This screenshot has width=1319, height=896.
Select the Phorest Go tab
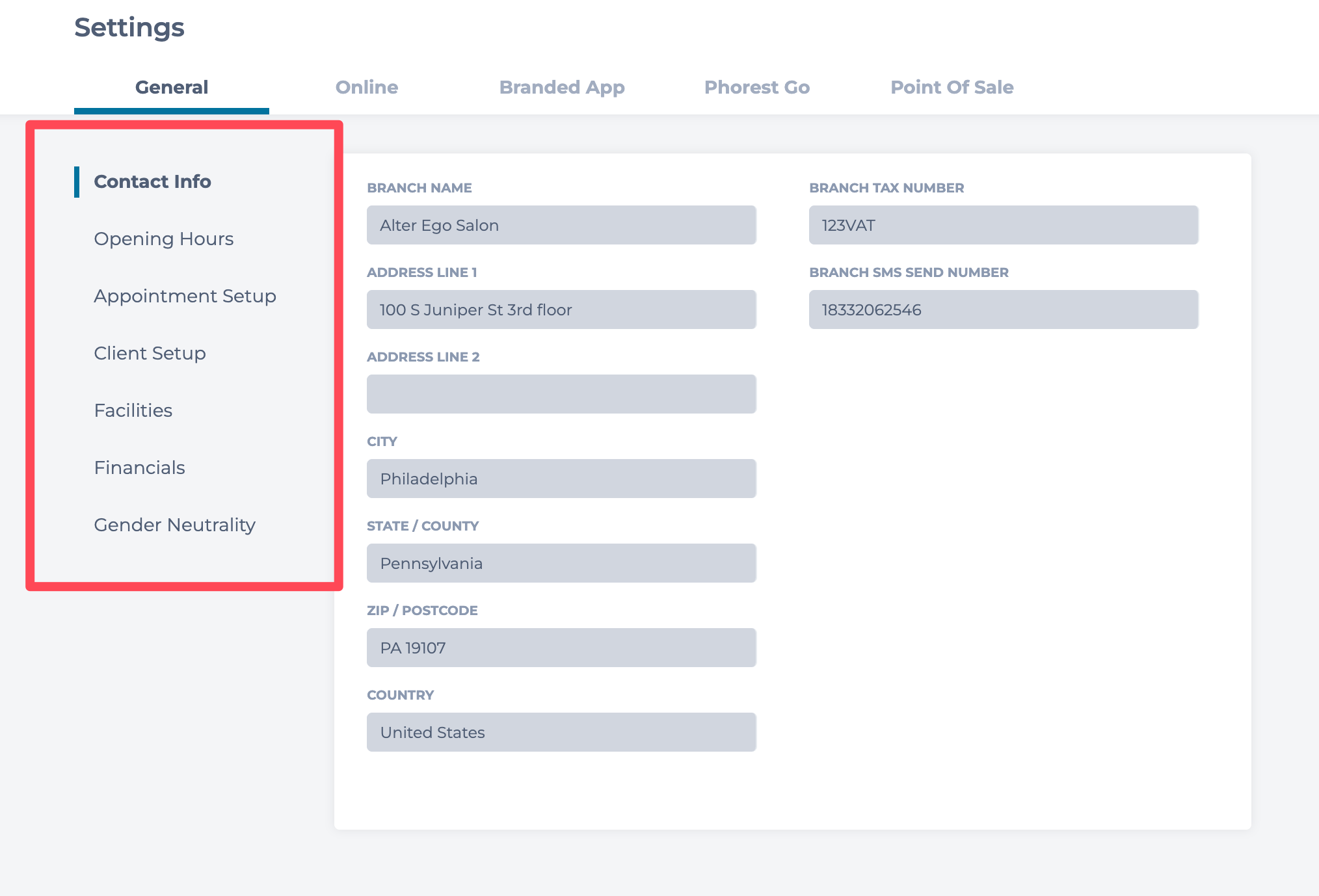[x=756, y=87]
